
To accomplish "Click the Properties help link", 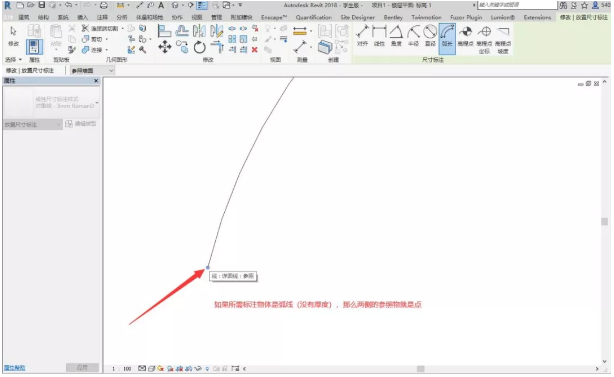I will 14,368.
